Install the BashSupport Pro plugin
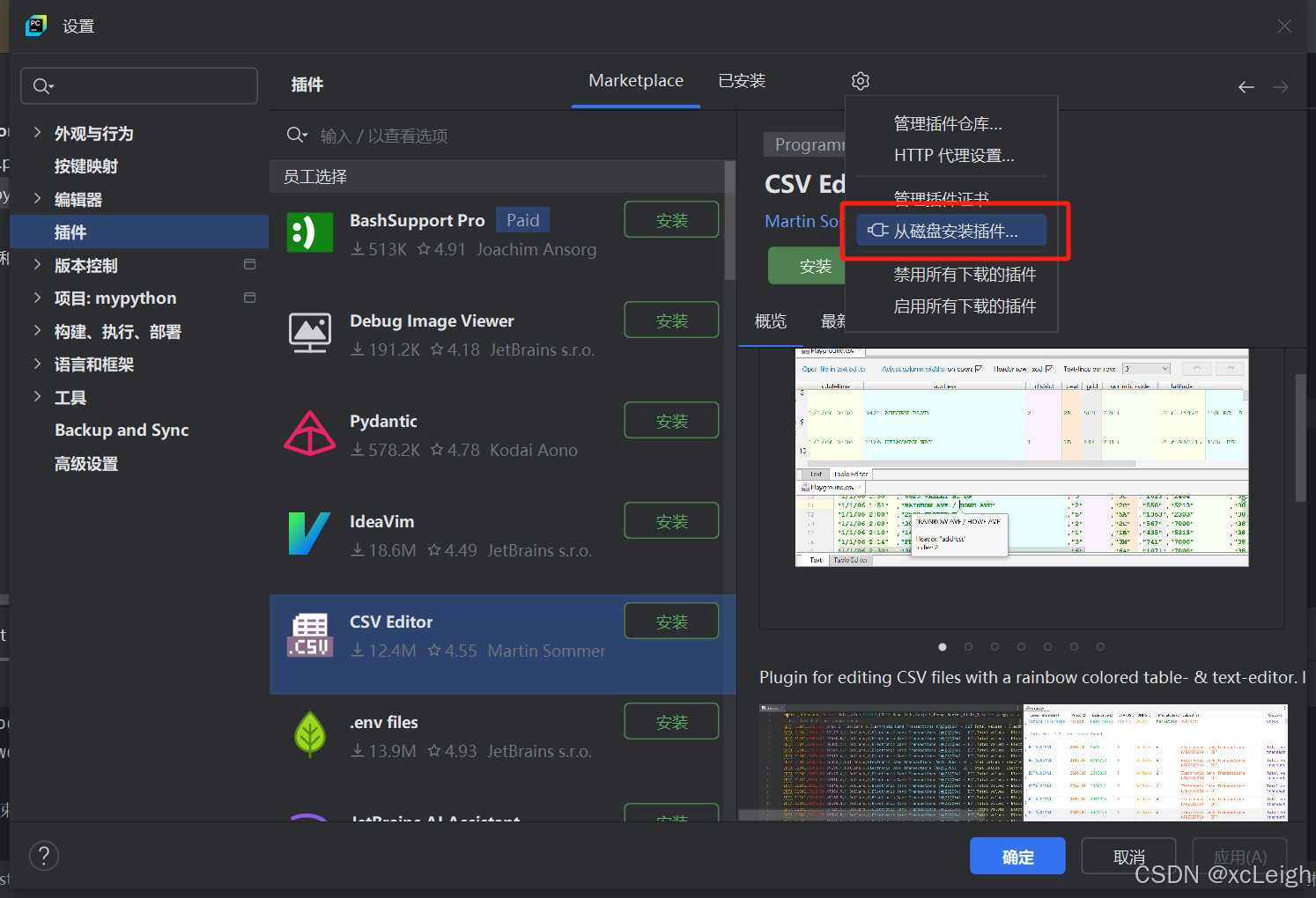Screen dimensions: 1316x898 [671, 220]
